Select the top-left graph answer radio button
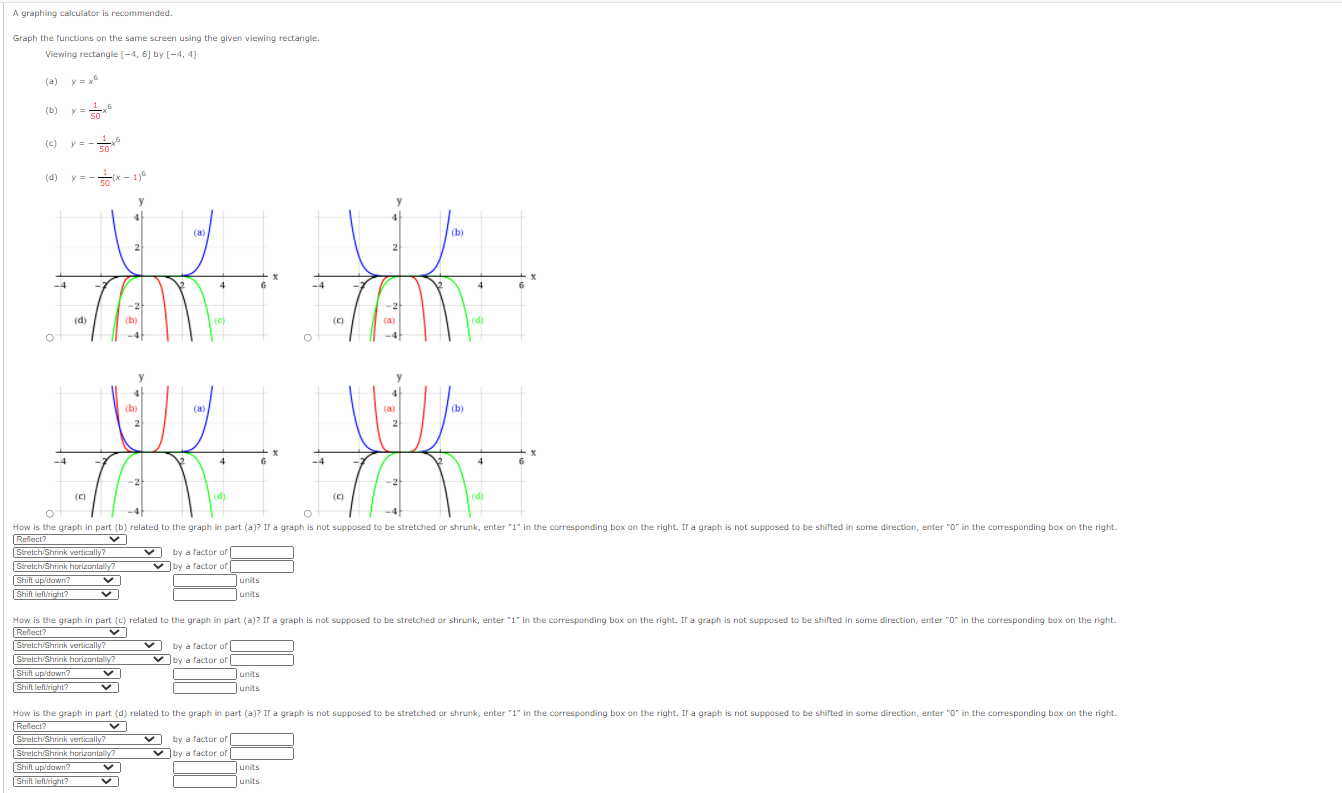The image size is (1342, 793). pos(48,338)
